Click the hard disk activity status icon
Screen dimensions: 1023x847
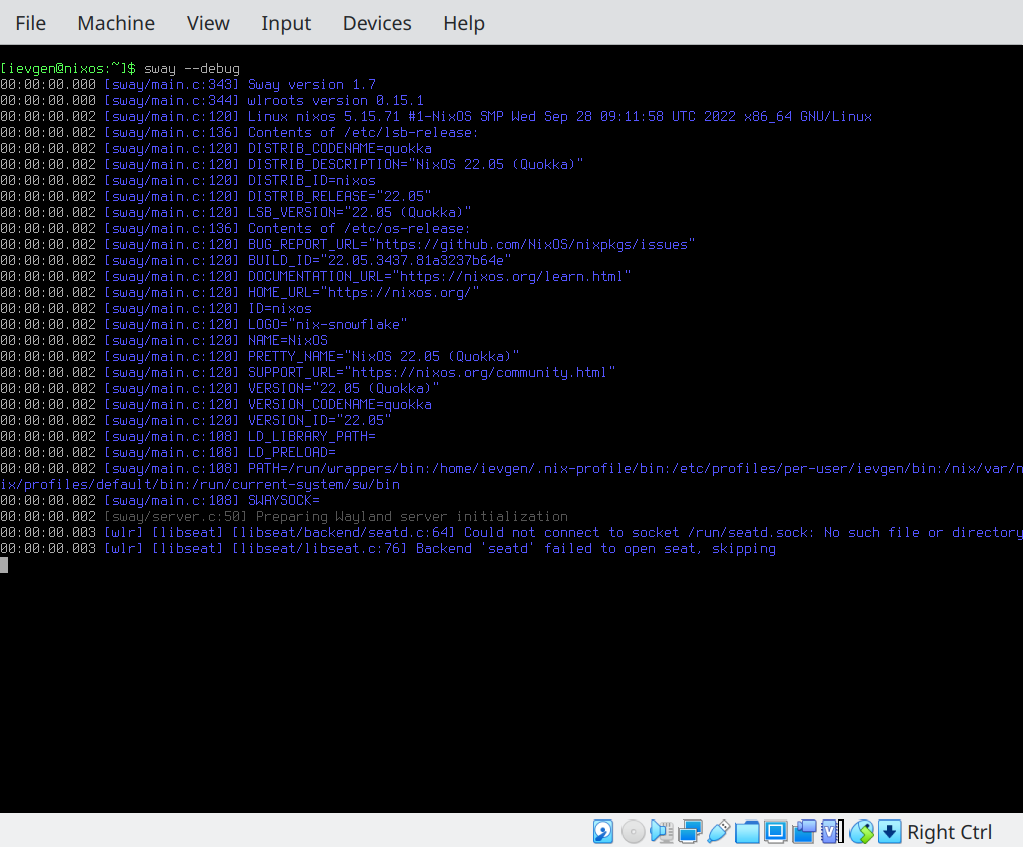(x=603, y=831)
